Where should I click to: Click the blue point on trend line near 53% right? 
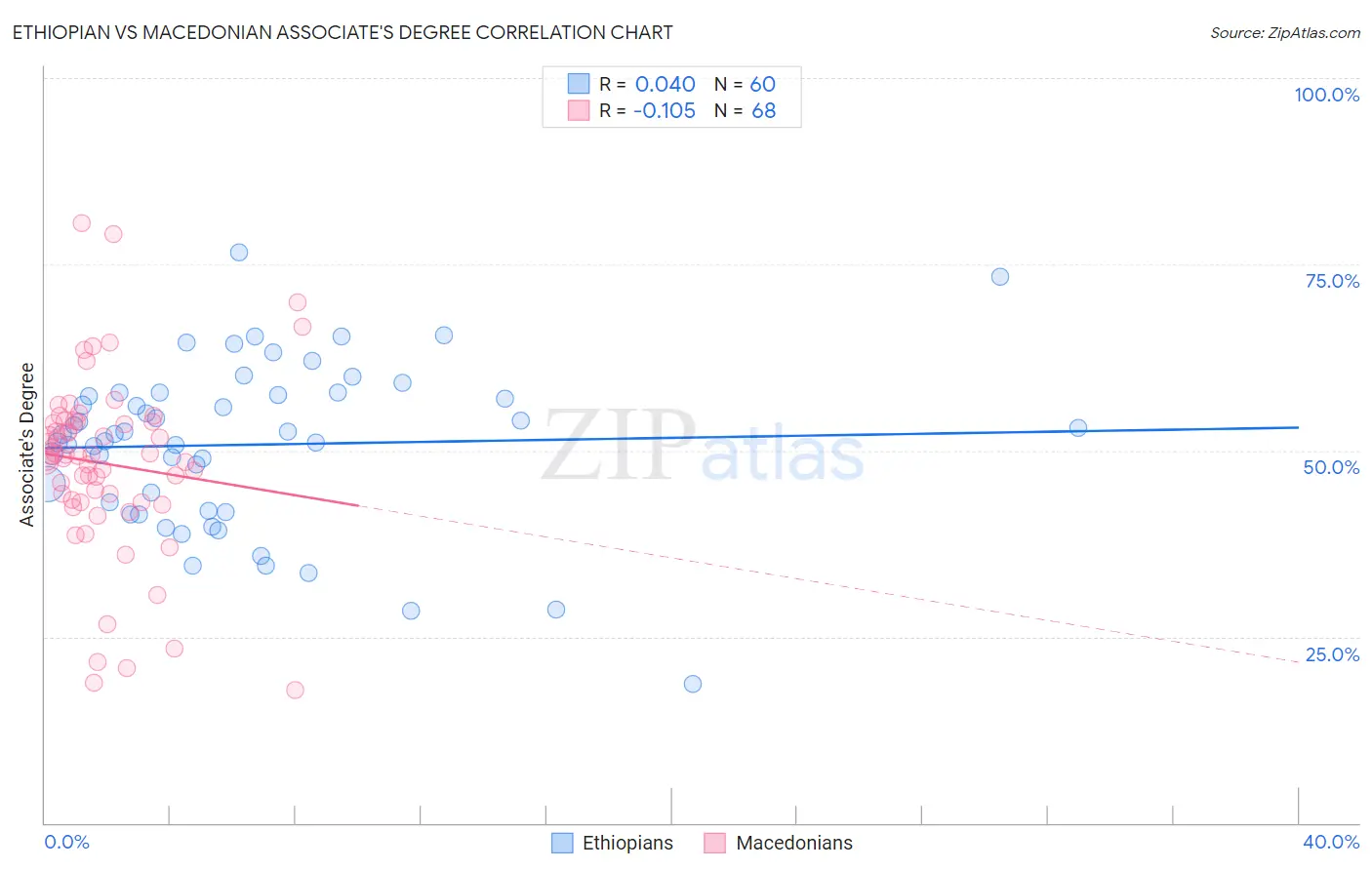click(x=1078, y=427)
